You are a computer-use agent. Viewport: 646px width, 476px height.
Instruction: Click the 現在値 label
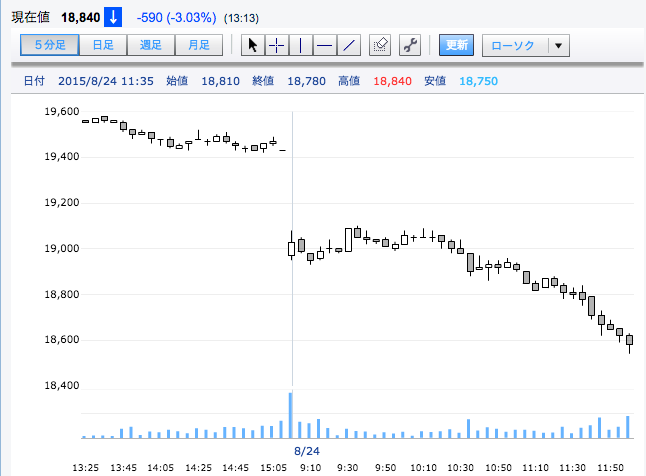pos(31,17)
